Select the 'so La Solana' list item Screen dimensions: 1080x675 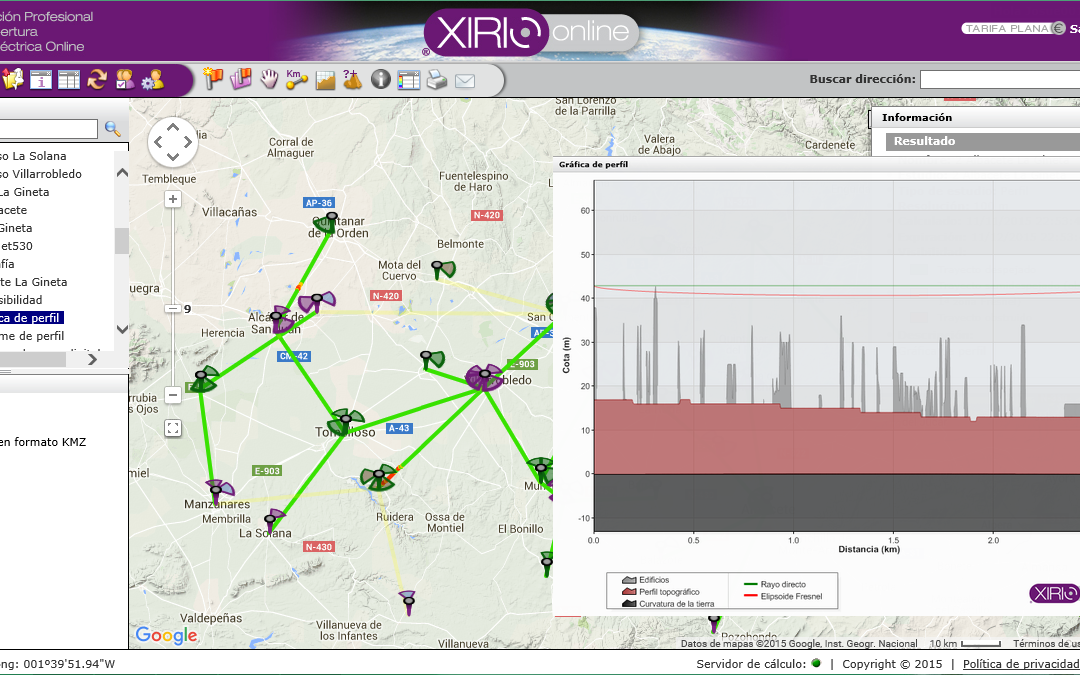(x=33, y=156)
